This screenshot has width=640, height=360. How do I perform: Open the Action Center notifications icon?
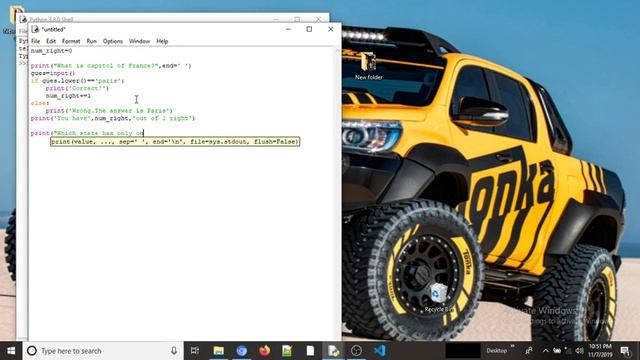[625, 351]
